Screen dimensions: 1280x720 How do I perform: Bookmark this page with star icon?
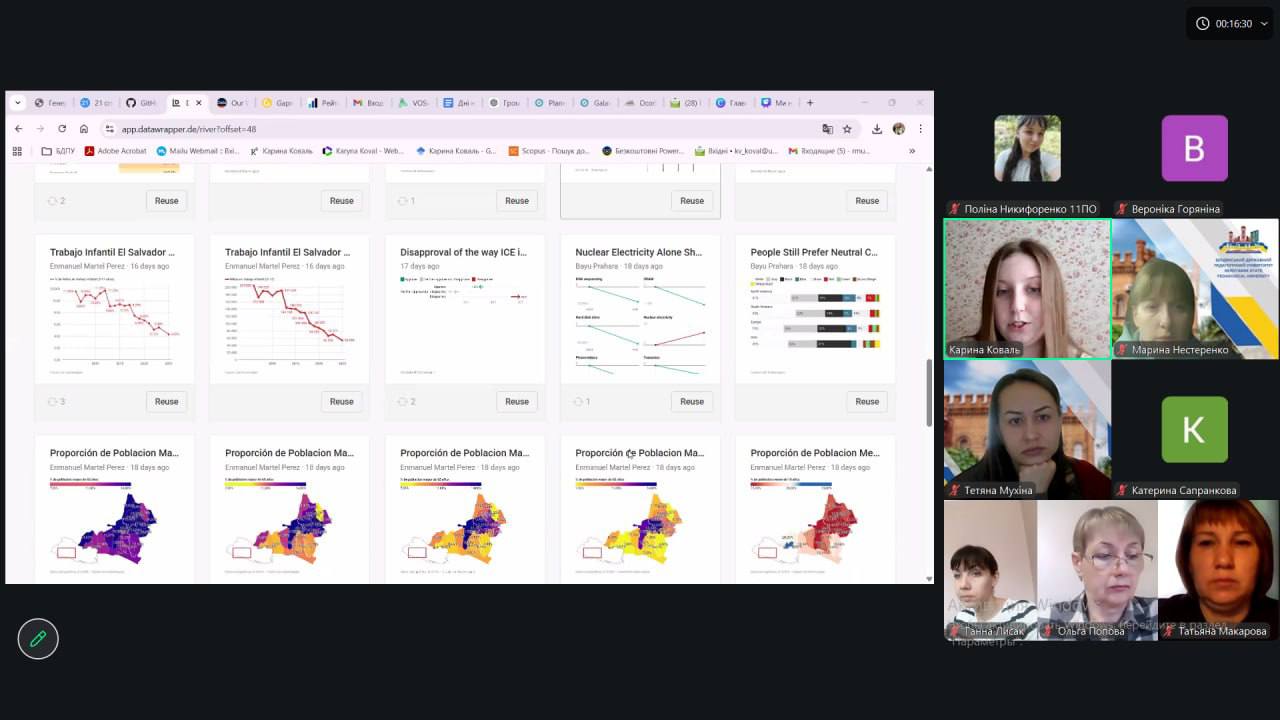tap(847, 129)
